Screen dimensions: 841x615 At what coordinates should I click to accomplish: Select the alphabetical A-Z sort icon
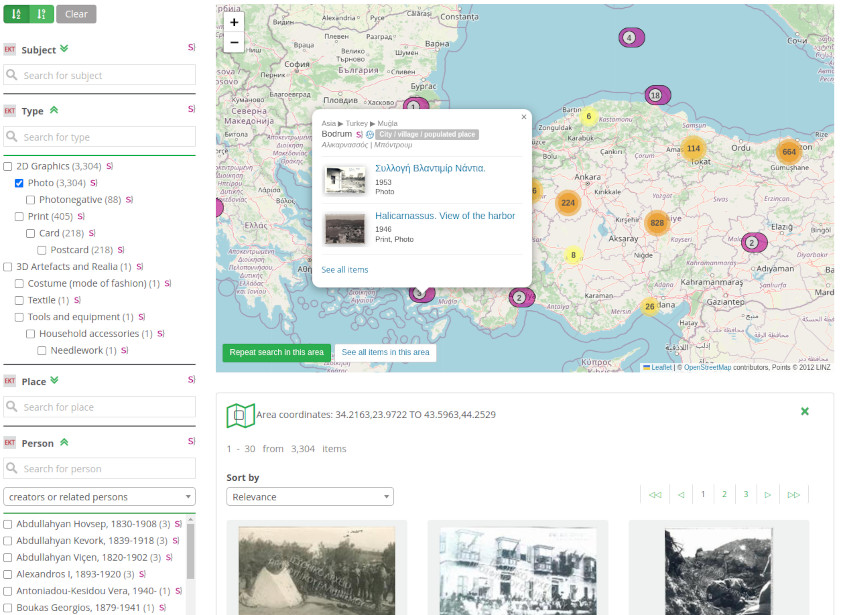14,14
